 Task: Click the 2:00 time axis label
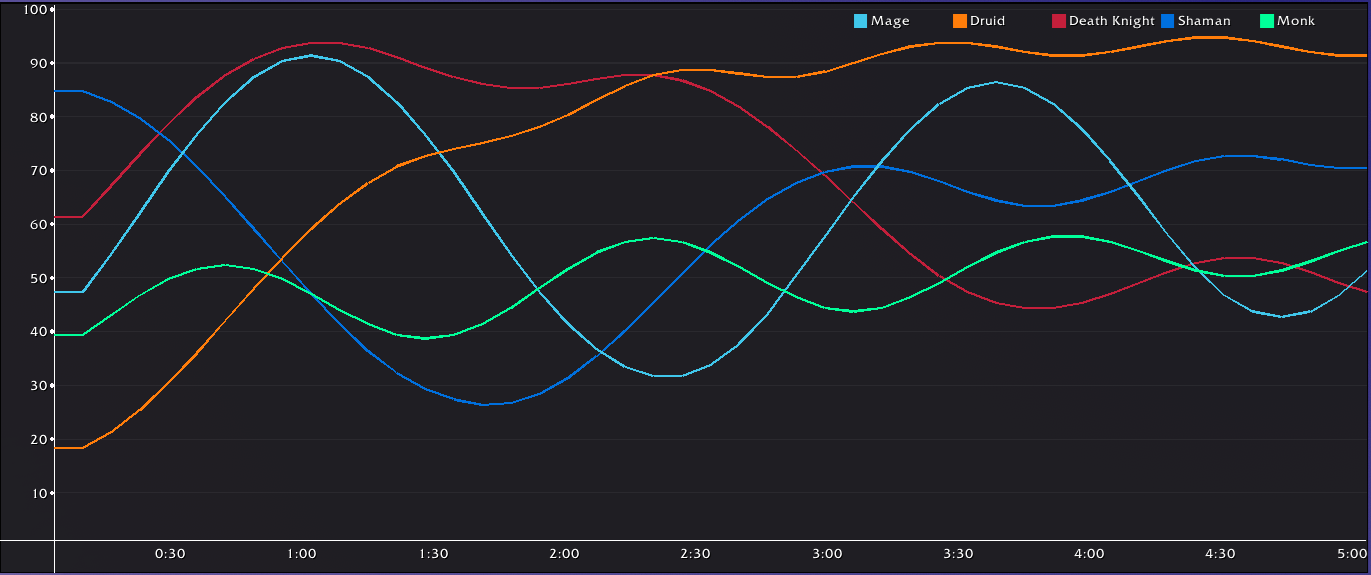coord(564,554)
